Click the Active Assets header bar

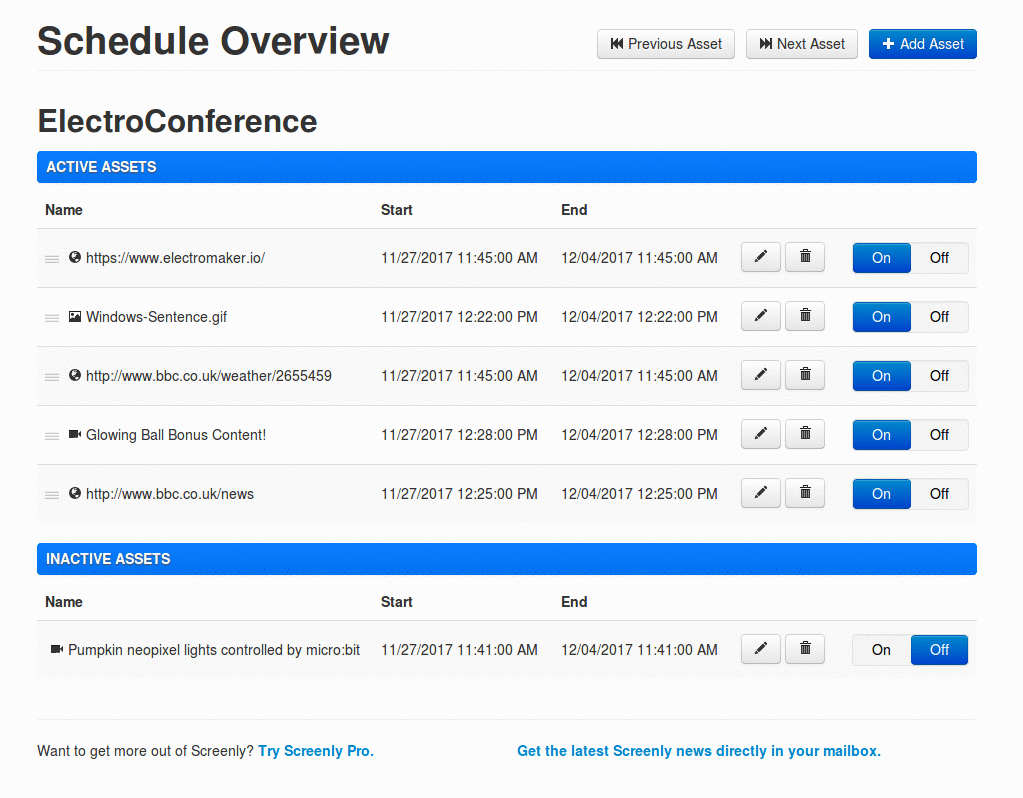506,167
